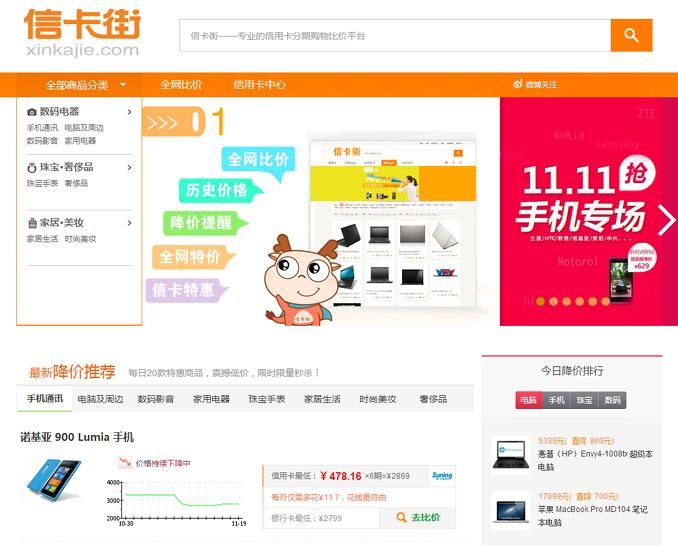Click the MacBook Pro laptop thumbnail
678x546 pixels.
(x=511, y=511)
